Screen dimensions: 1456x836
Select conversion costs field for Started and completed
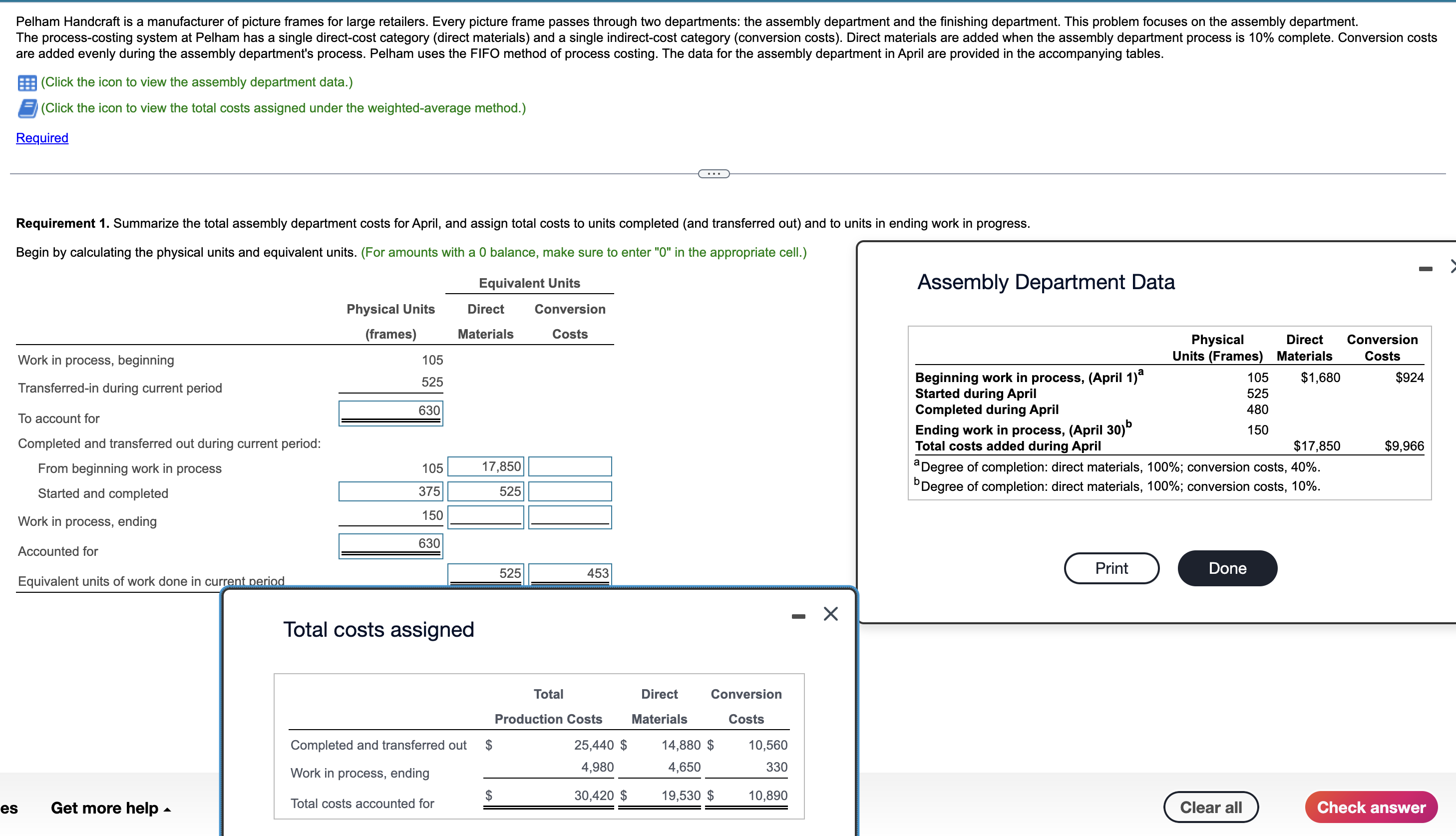[x=569, y=491]
